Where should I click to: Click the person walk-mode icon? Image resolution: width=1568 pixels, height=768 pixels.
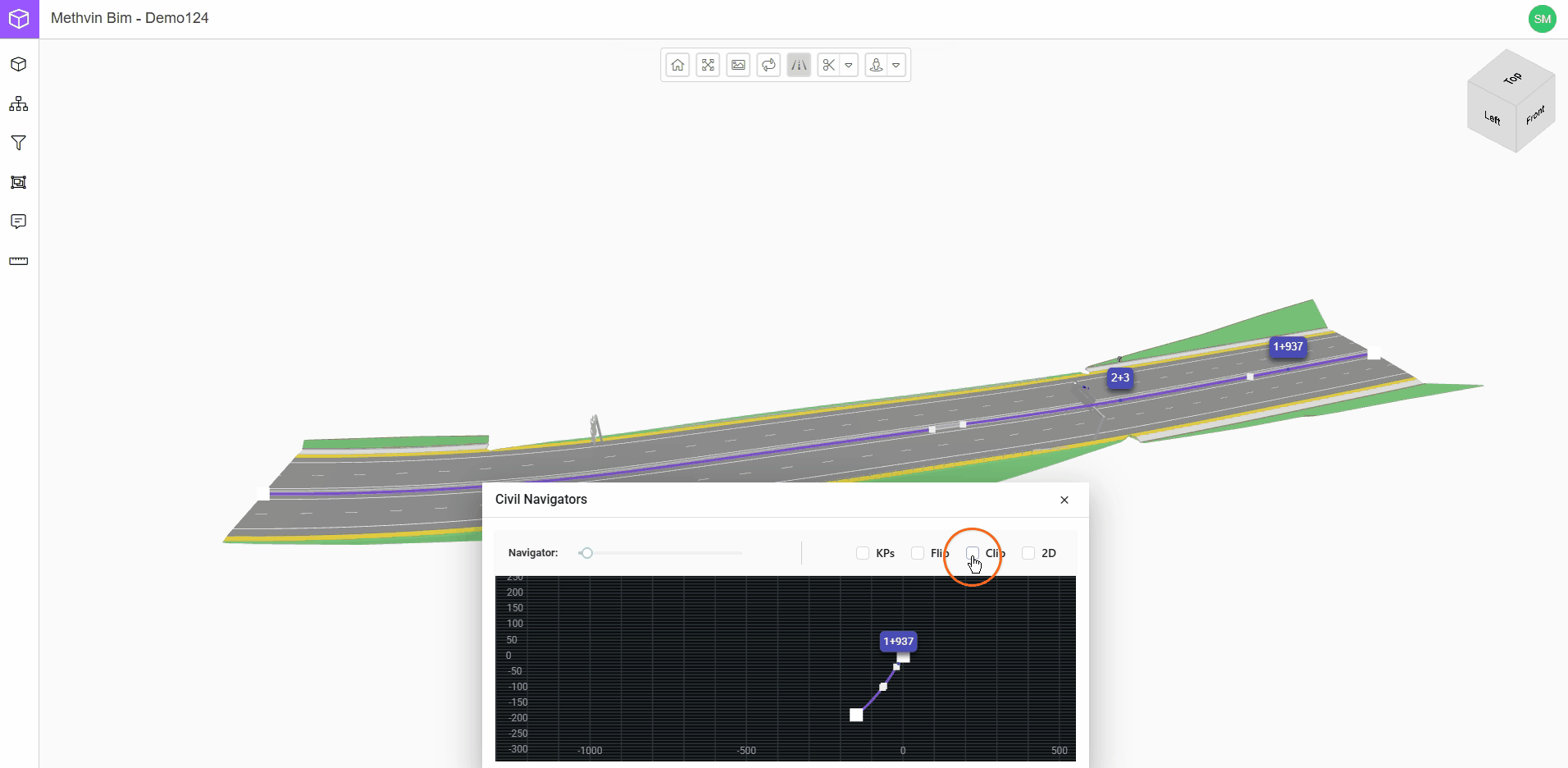[876, 65]
